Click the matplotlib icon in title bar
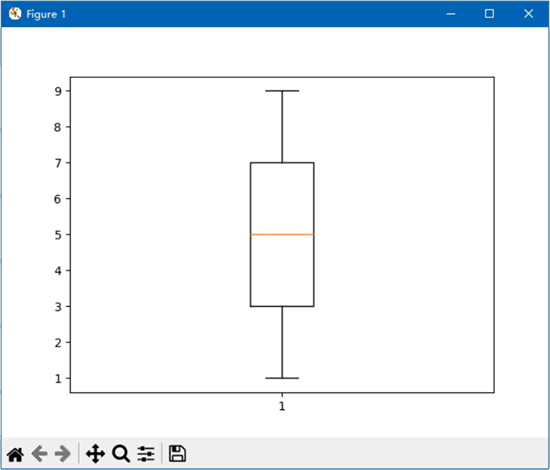The image size is (550, 470). (x=15, y=14)
